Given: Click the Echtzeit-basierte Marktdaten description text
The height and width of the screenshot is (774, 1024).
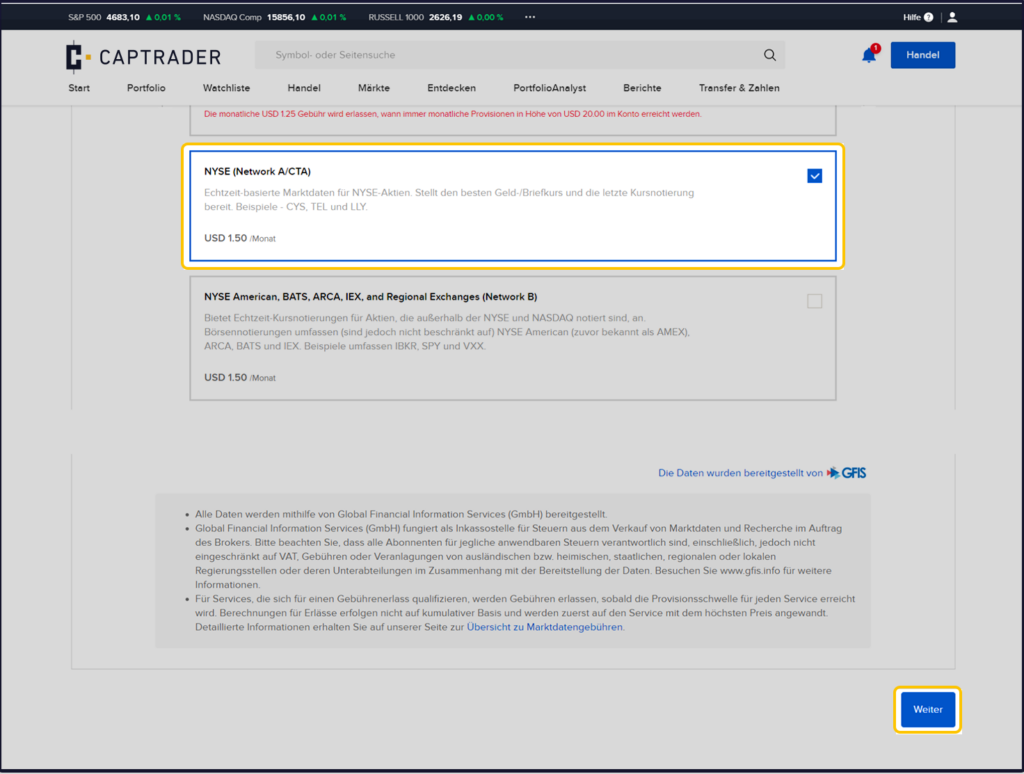Looking at the screenshot, I should point(449,200).
